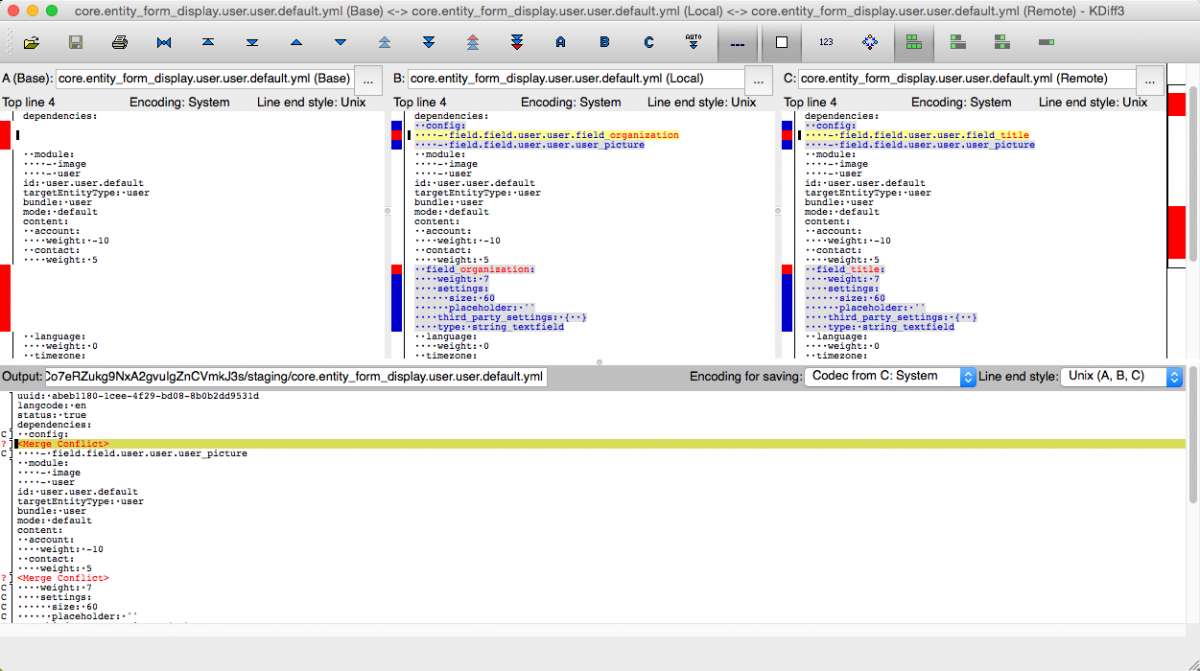Go to the last delta

[251, 42]
